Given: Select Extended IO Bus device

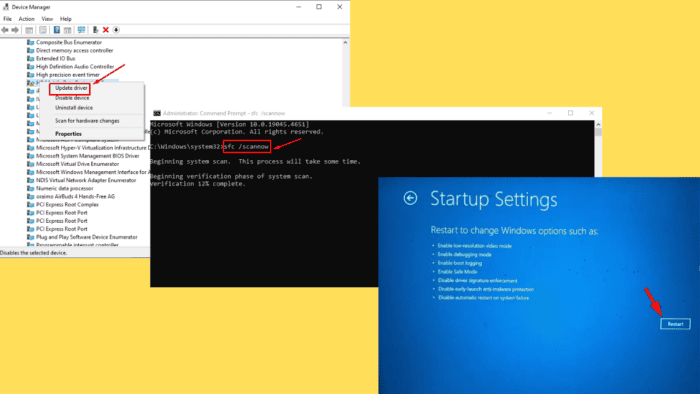Looking at the screenshot, I should [55, 58].
